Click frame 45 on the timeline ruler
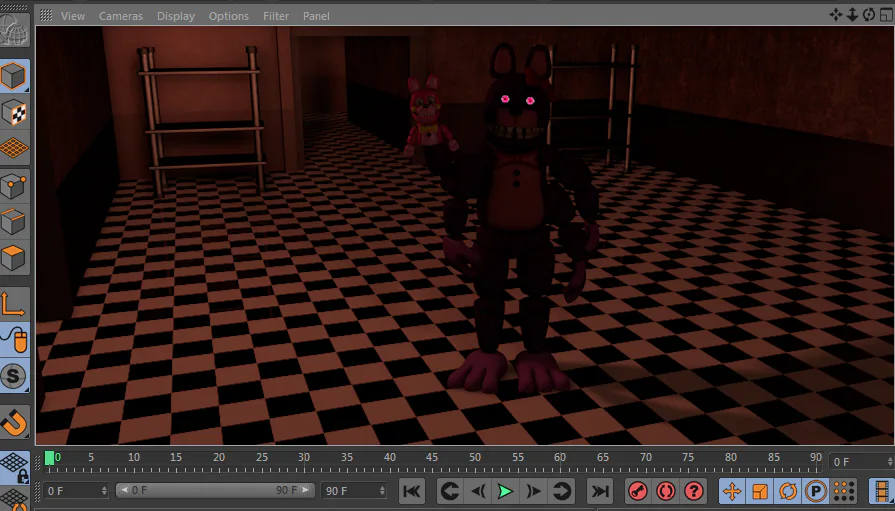This screenshot has height=511, width=895. [x=432, y=458]
